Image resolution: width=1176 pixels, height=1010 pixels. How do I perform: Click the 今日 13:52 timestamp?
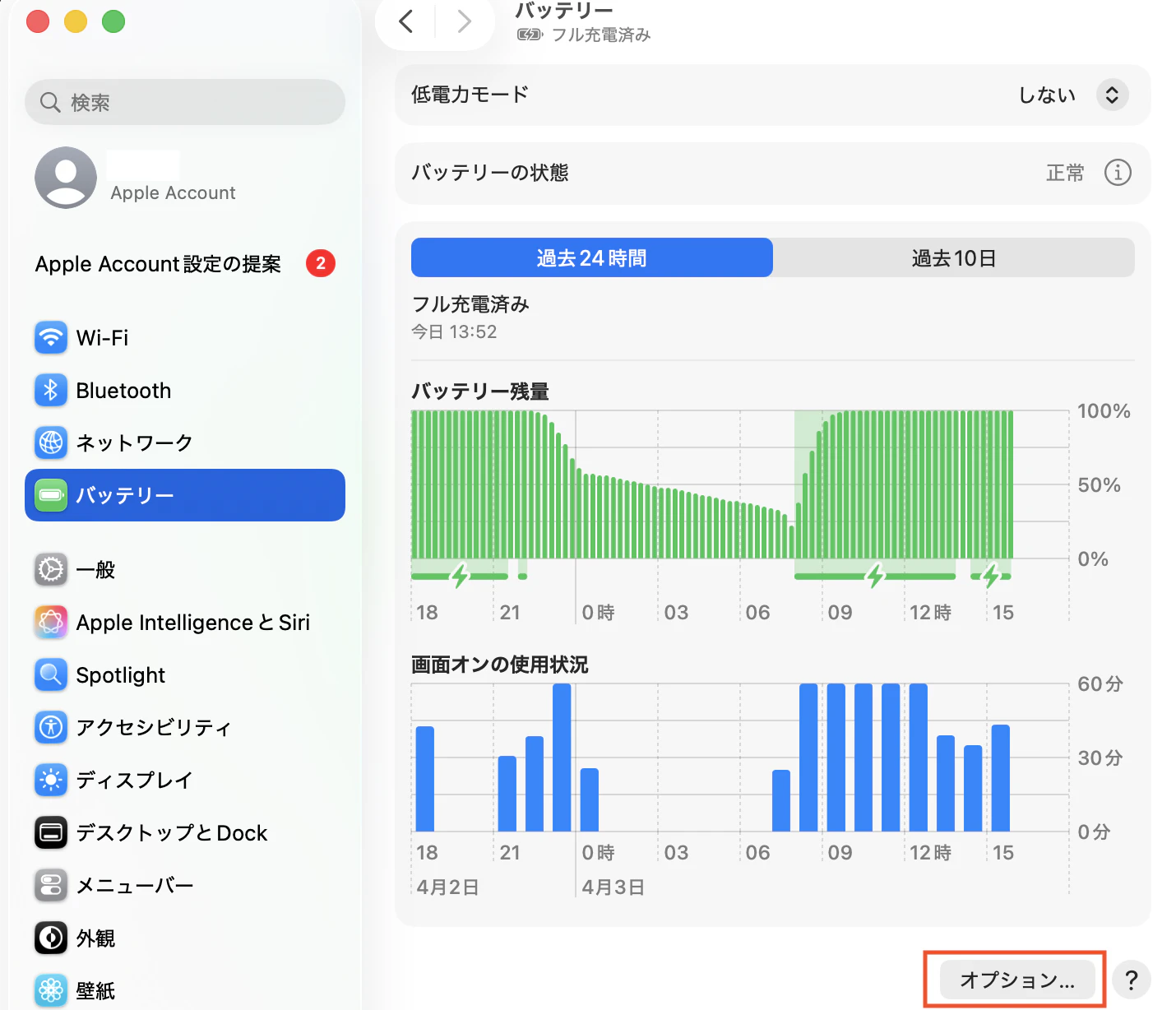pos(454,332)
